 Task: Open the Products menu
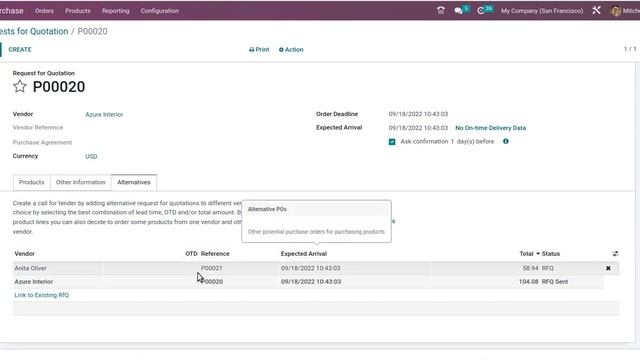pos(78,11)
